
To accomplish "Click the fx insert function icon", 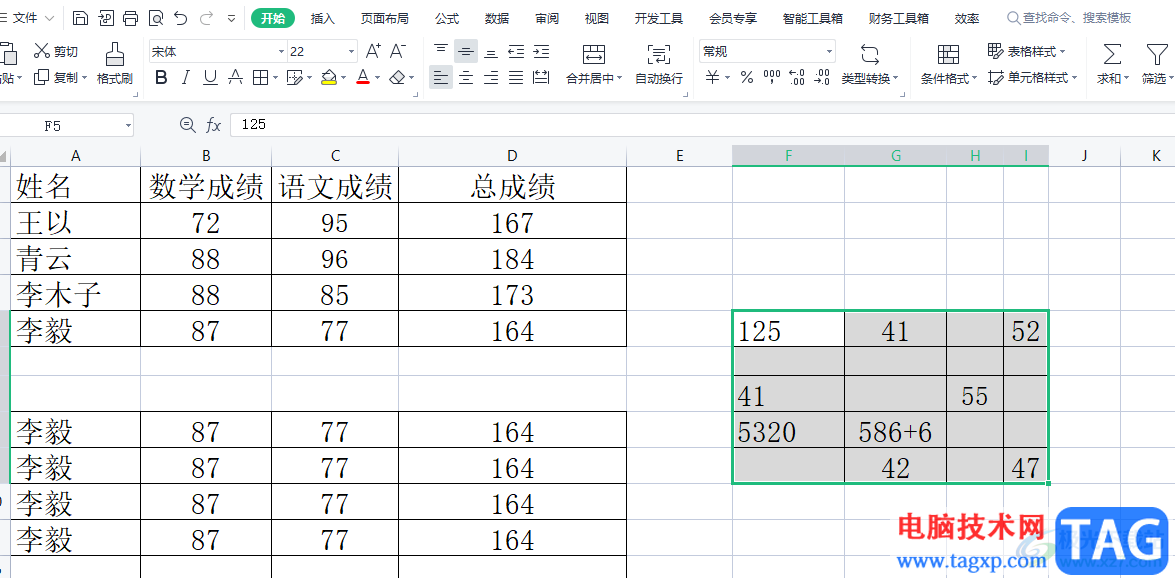I will [214, 124].
